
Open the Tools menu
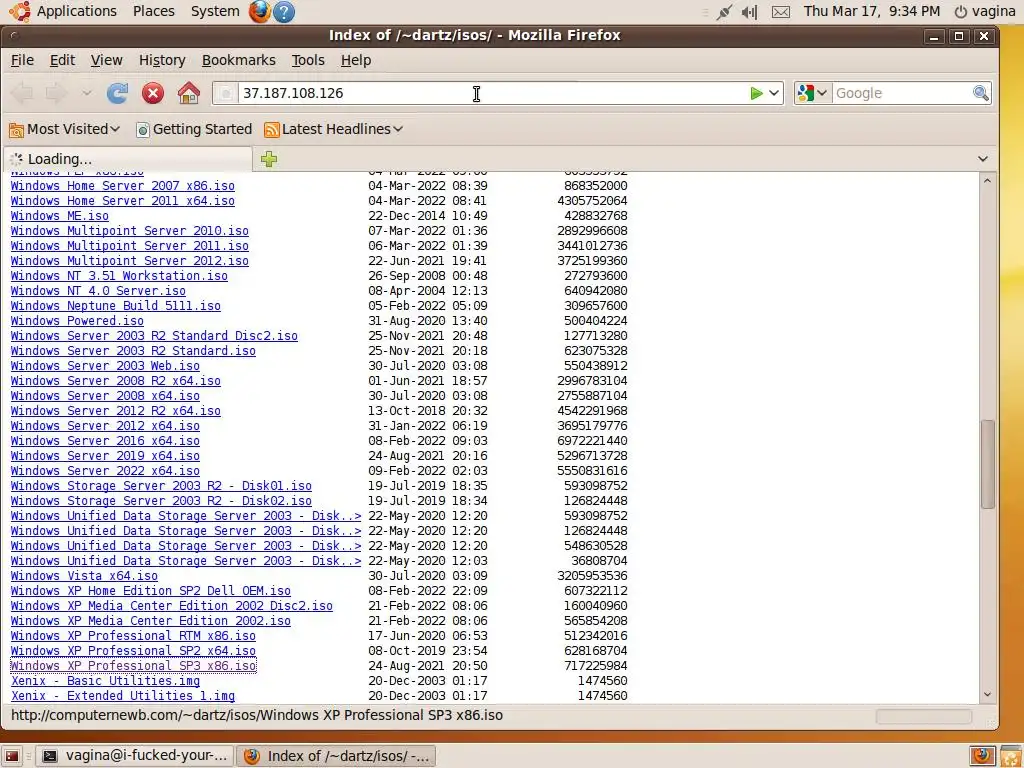308,60
